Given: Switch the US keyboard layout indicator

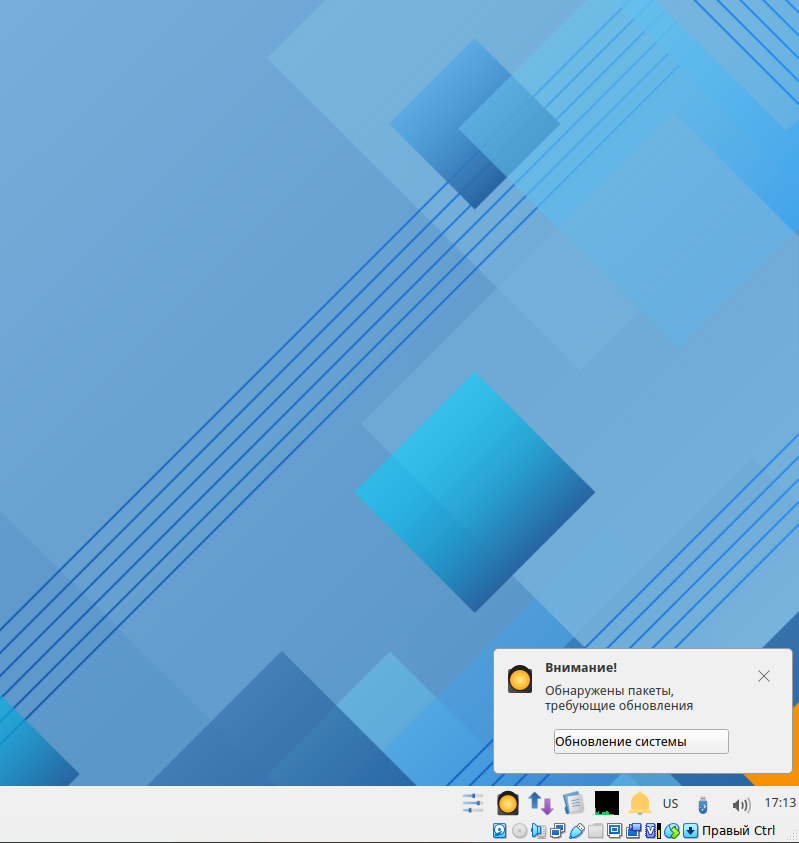Looking at the screenshot, I should (x=670, y=804).
